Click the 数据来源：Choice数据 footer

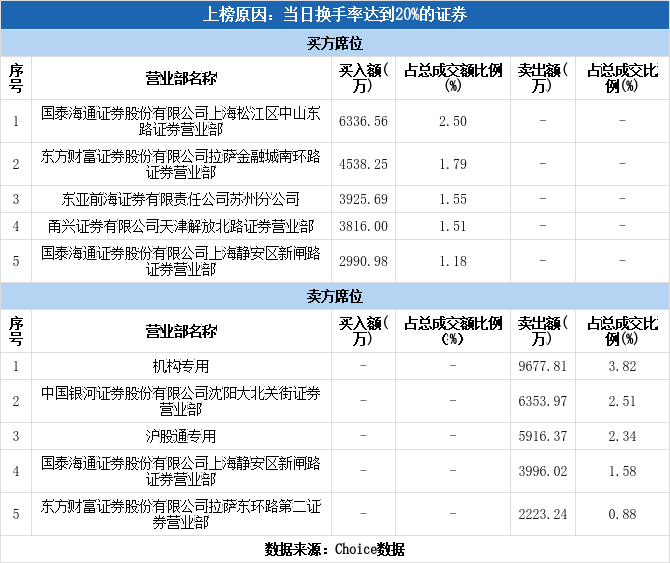(335, 549)
